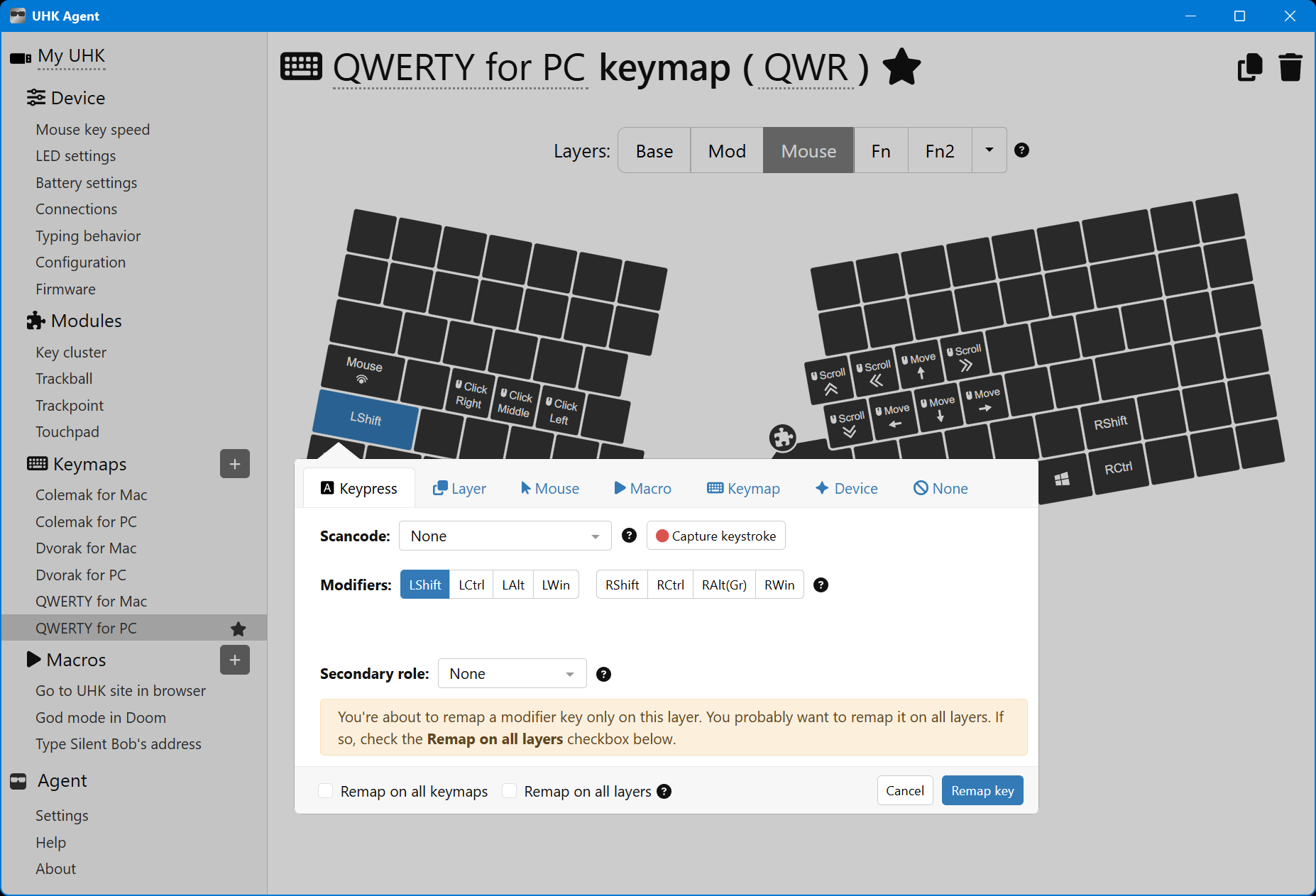Image resolution: width=1316 pixels, height=896 pixels.
Task: Open the Scancode dropdown
Action: [x=505, y=536]
